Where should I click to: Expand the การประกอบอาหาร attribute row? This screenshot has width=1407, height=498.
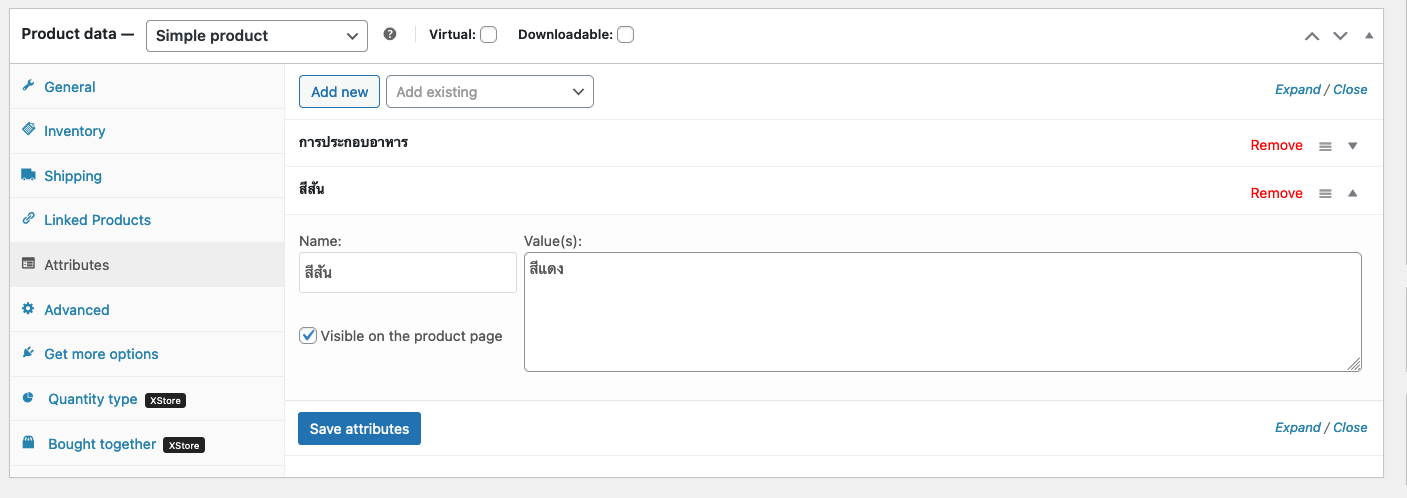pos(1352,146)
